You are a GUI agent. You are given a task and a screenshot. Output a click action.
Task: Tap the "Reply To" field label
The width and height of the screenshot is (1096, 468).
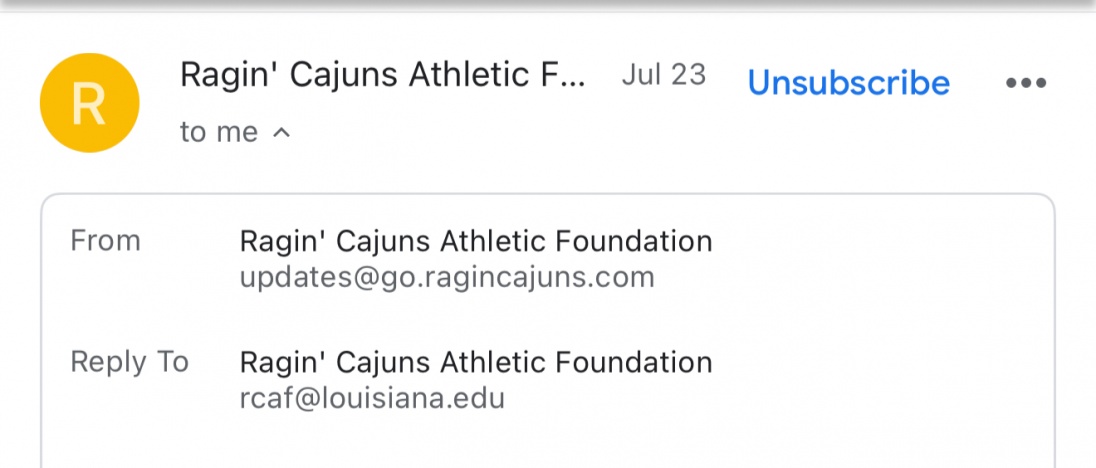point(129,362)
